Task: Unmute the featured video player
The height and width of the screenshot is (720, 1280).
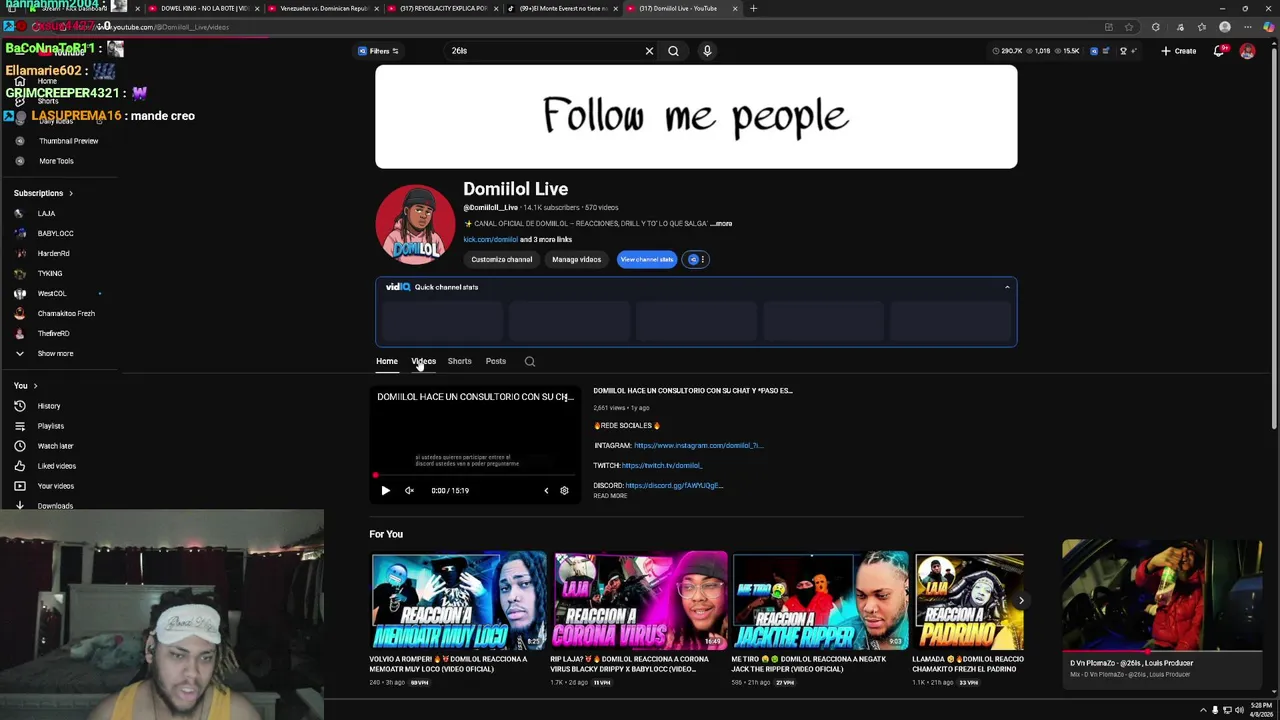Action: [409, 491]
